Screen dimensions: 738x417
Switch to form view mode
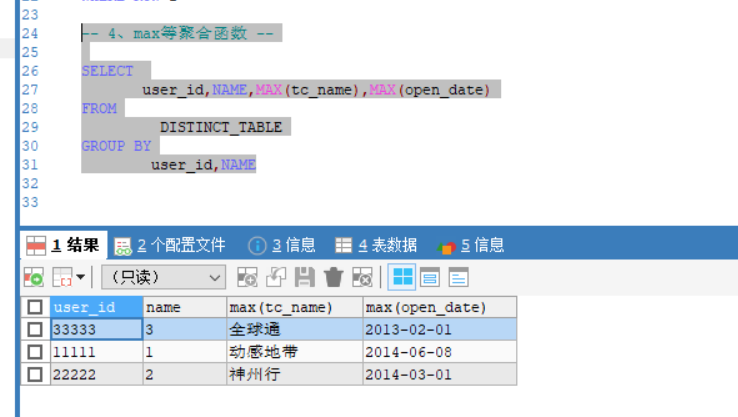430,277
